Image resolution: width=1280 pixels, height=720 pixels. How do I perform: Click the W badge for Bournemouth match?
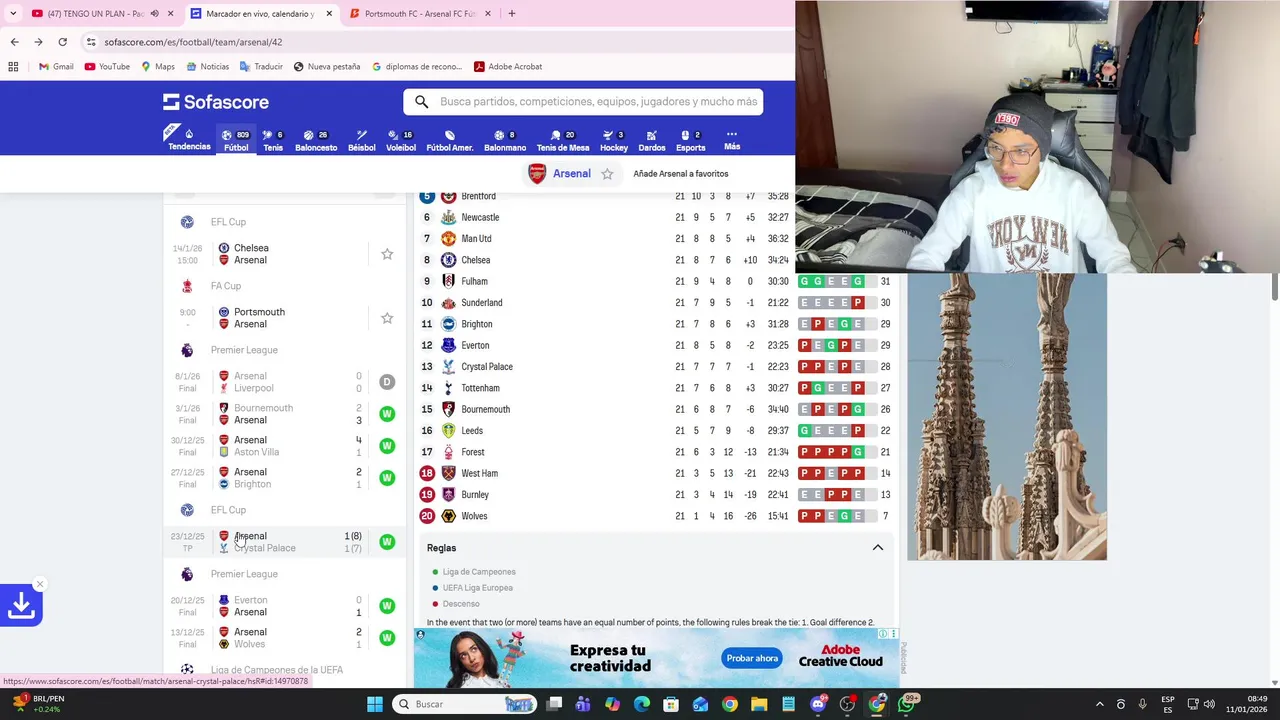(x=387, y=414)
